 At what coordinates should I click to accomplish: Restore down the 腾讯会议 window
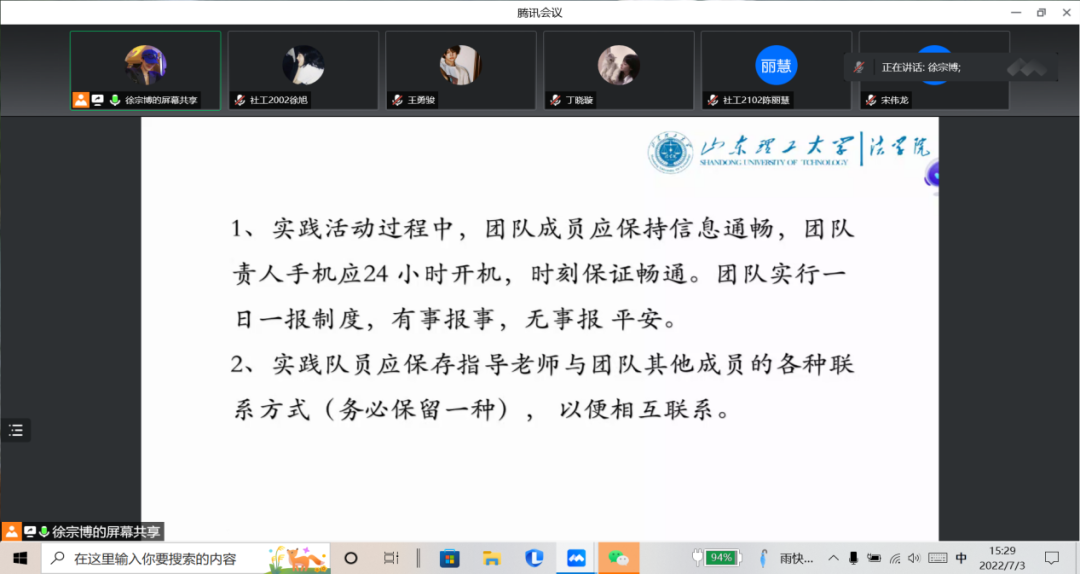pos(1041,12)
